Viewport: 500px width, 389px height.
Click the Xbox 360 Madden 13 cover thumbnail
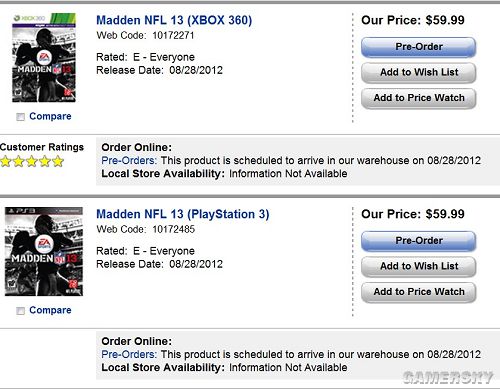pos(44,58)
